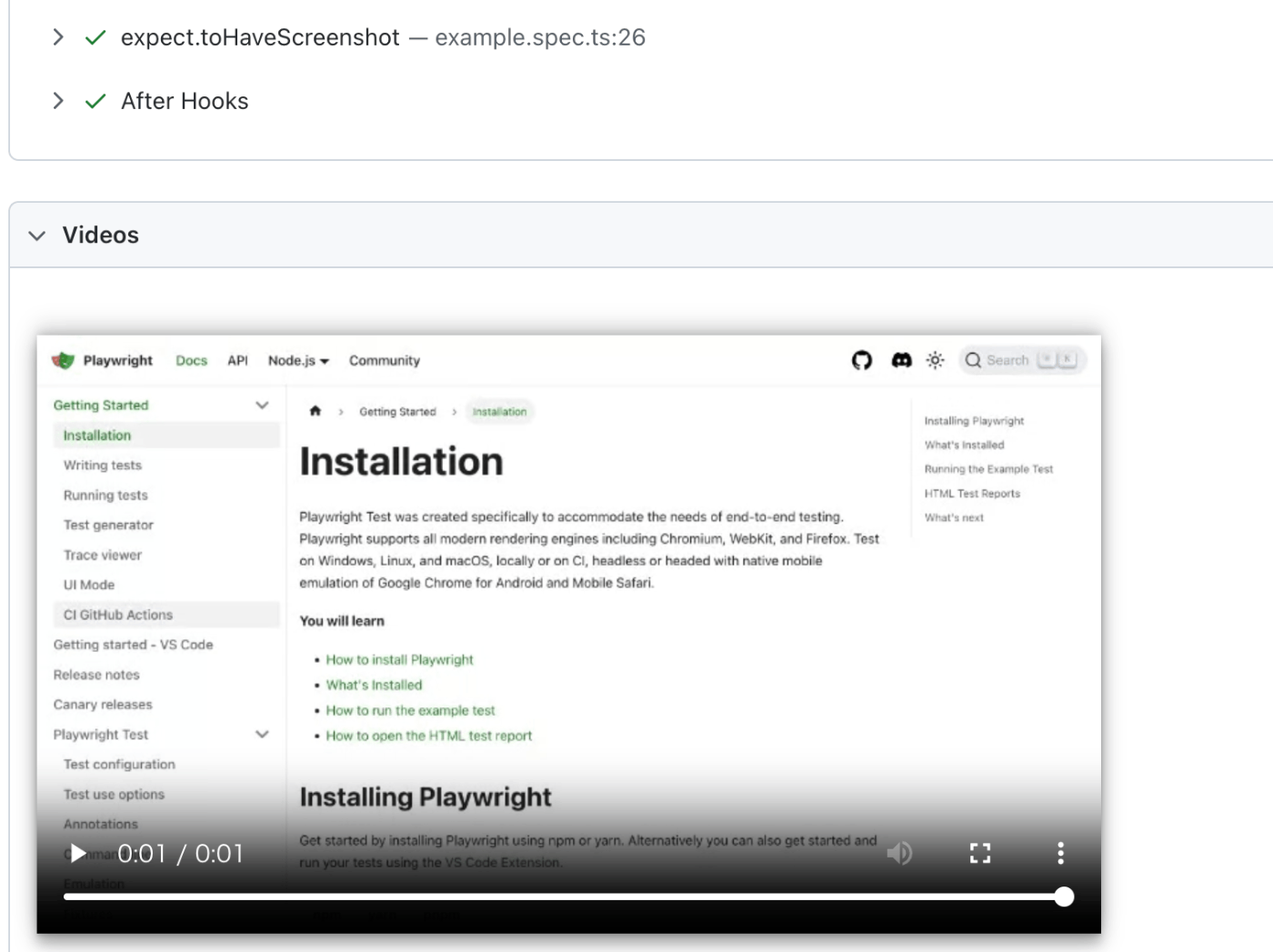Select Running tests in the sidebar

tap(105, 496)
